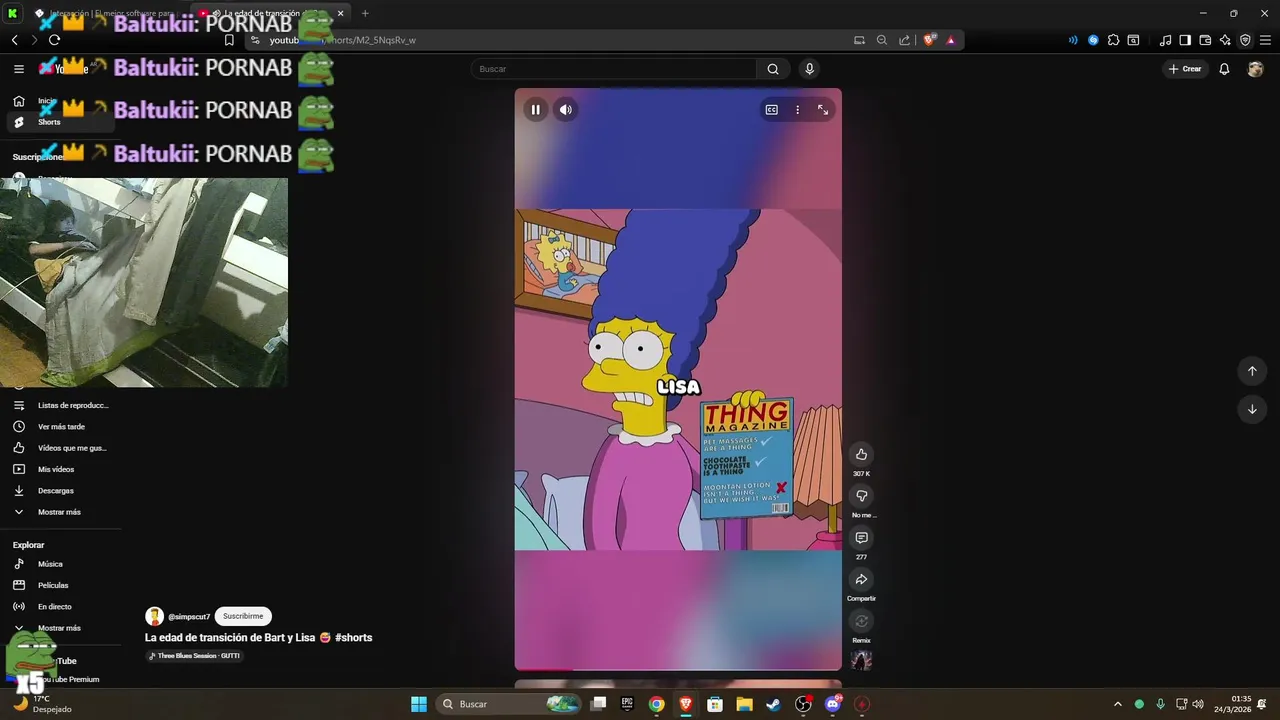Image resolution: width=1280 pixels, height=720 pixels.
Task: Click the Remix button
Action: [x=861, y=621]
